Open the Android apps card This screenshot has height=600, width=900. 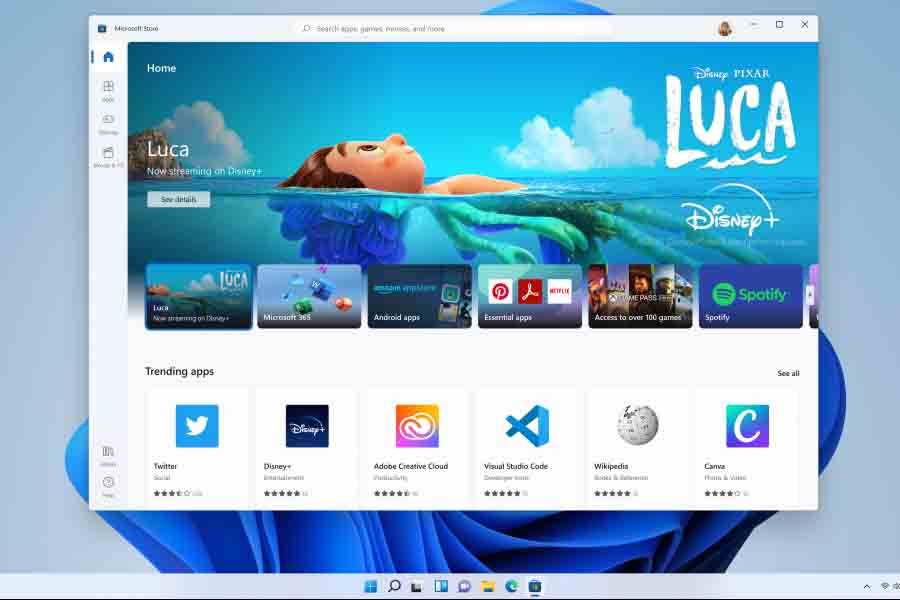tap(419, 295)
